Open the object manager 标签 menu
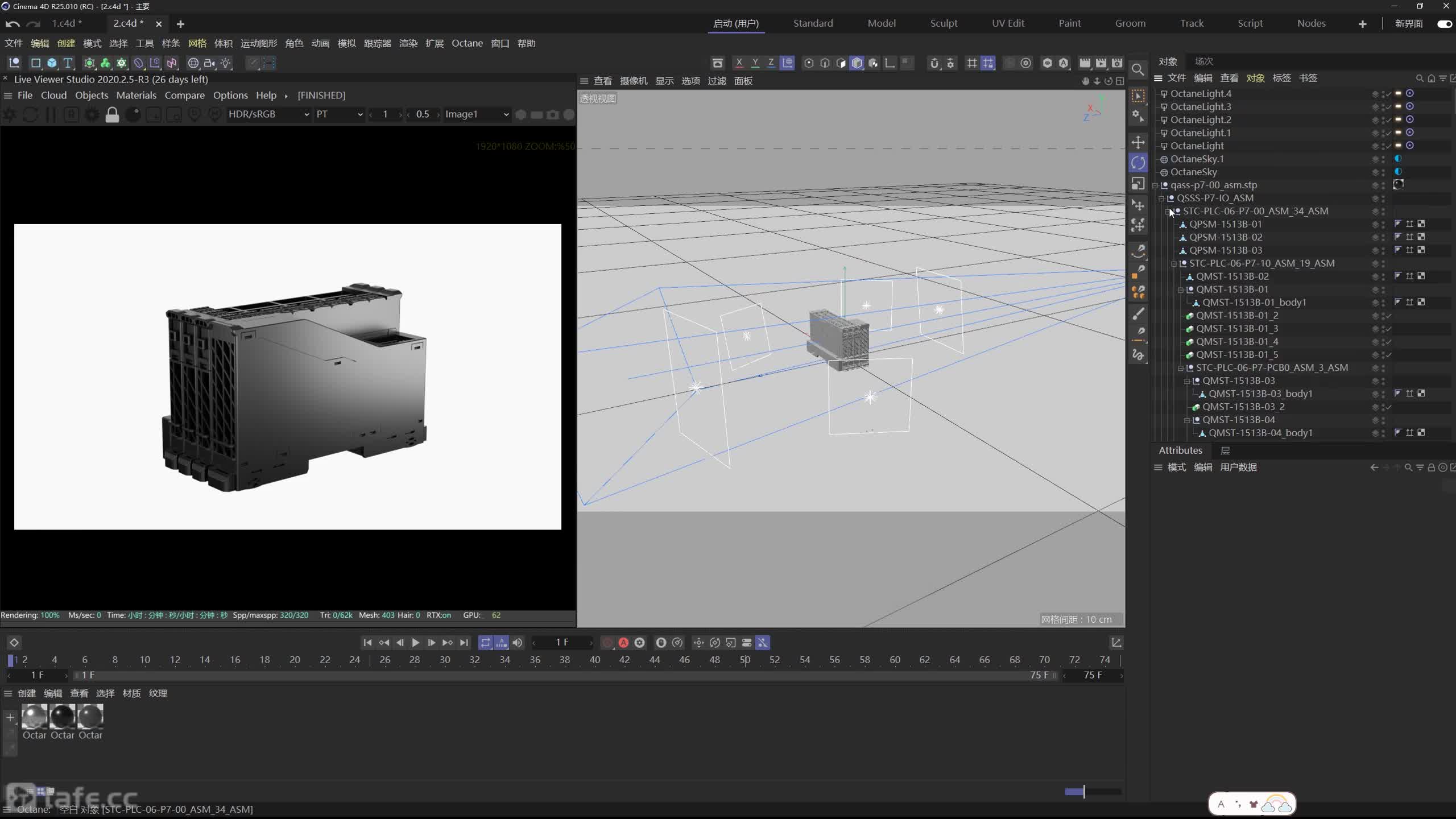 point(1281,78)
